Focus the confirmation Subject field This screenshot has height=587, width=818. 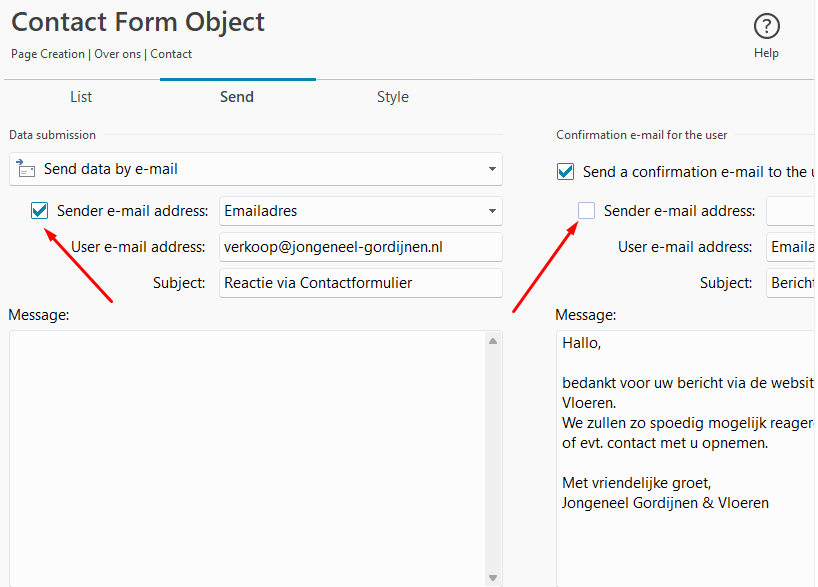tap(791, 283)
